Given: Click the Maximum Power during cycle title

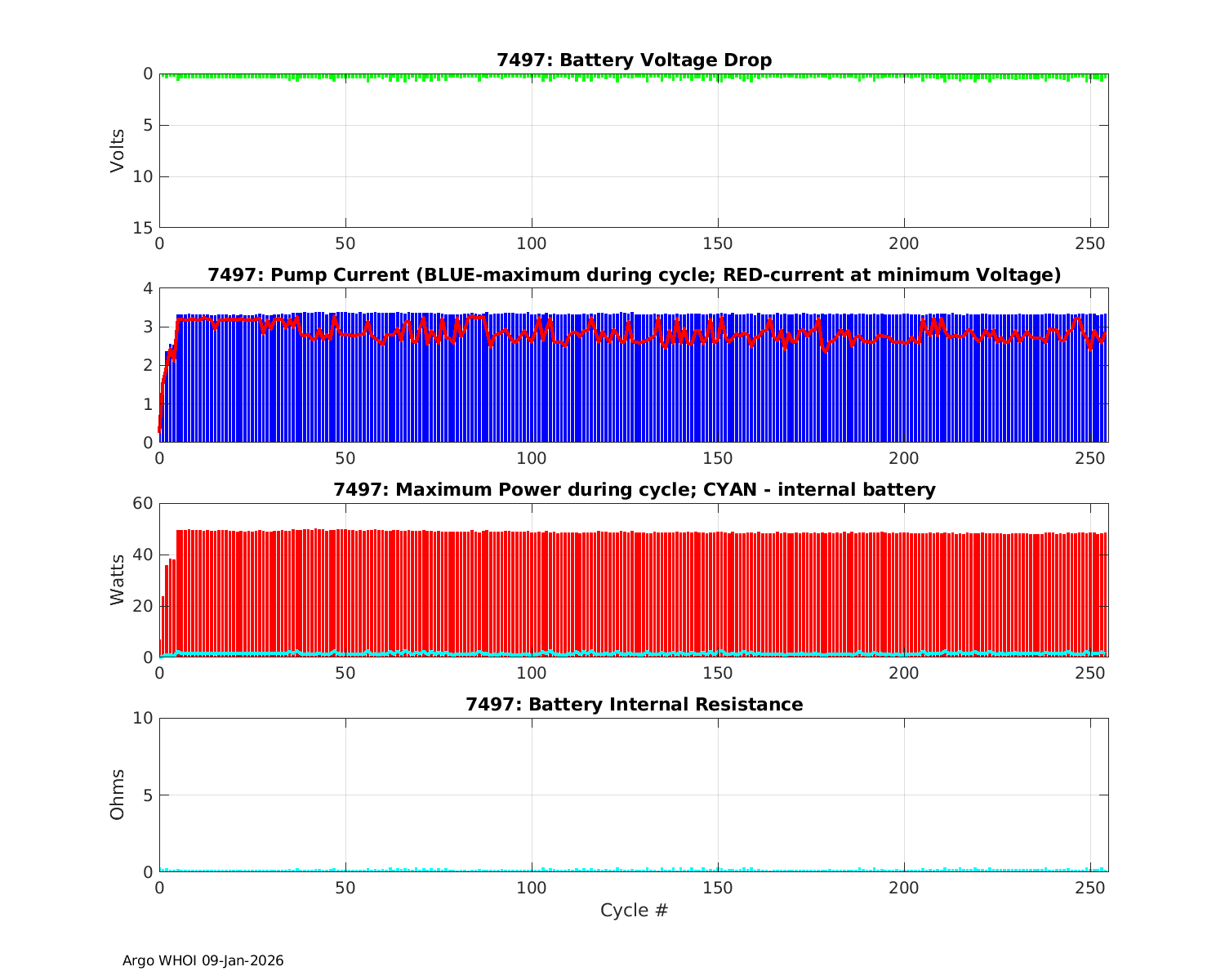Looking at the screenshot, I should [x=634, y=490].
